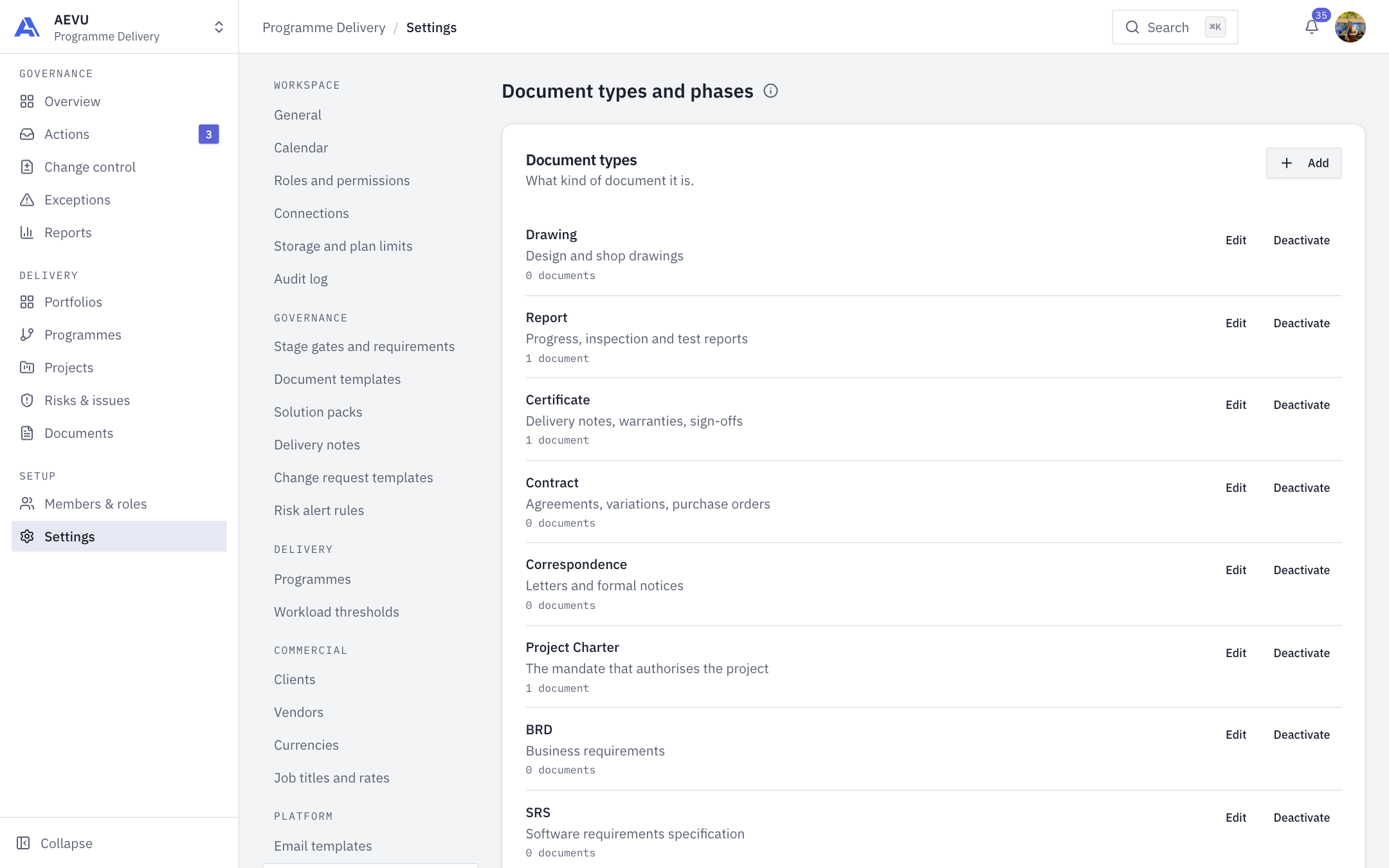Open Overview in the sidebar

point(119,102)
